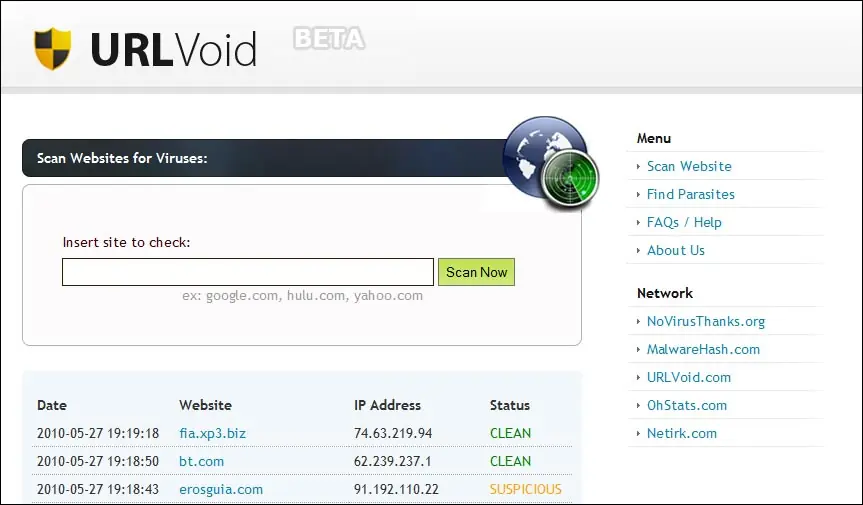Click arrow bullet beside OhStats.com
The height and width of the screenshot is (505, 863).
(x=638, y=405)
